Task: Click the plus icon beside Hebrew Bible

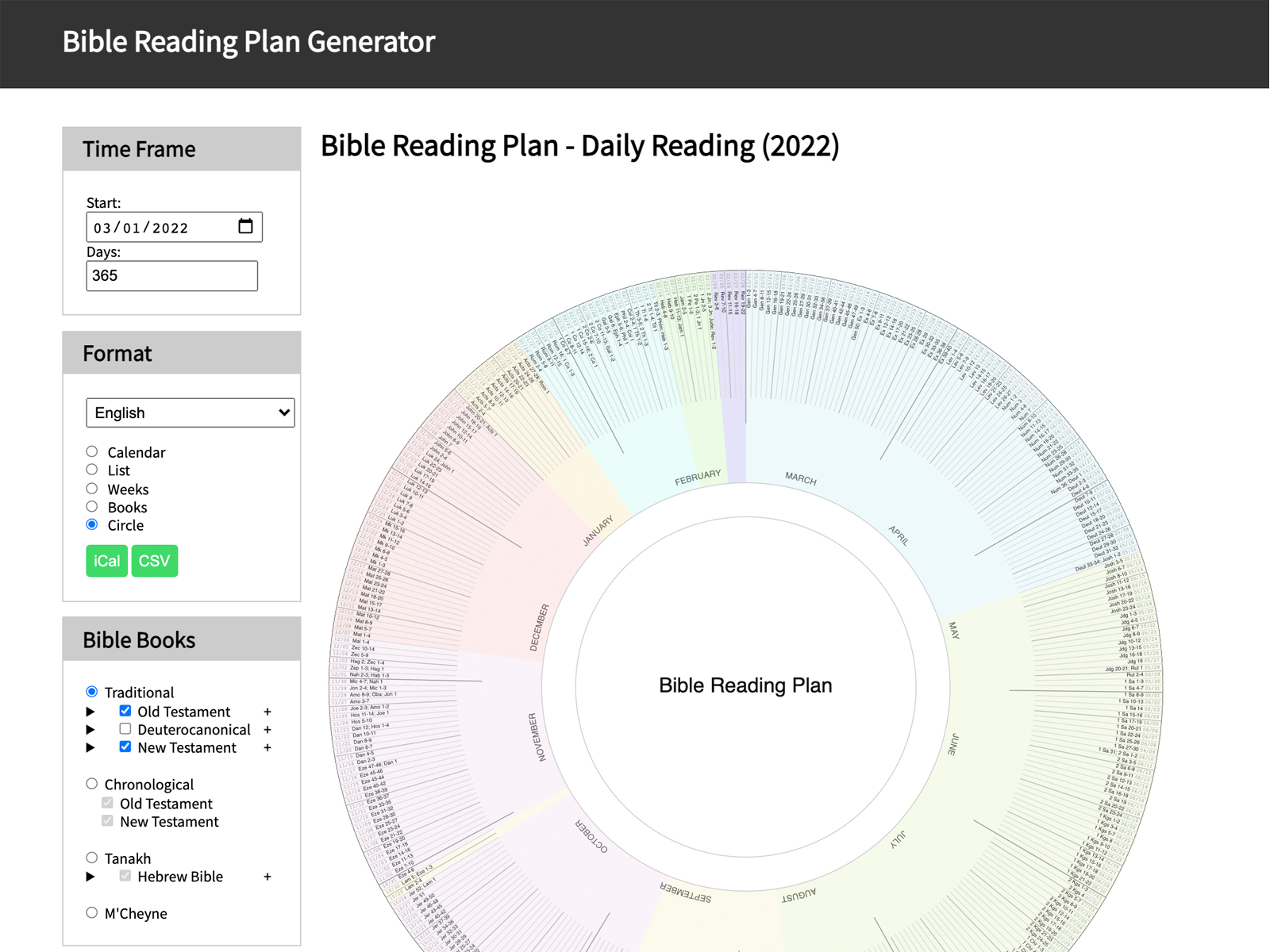Action: [x=267, y=877]
